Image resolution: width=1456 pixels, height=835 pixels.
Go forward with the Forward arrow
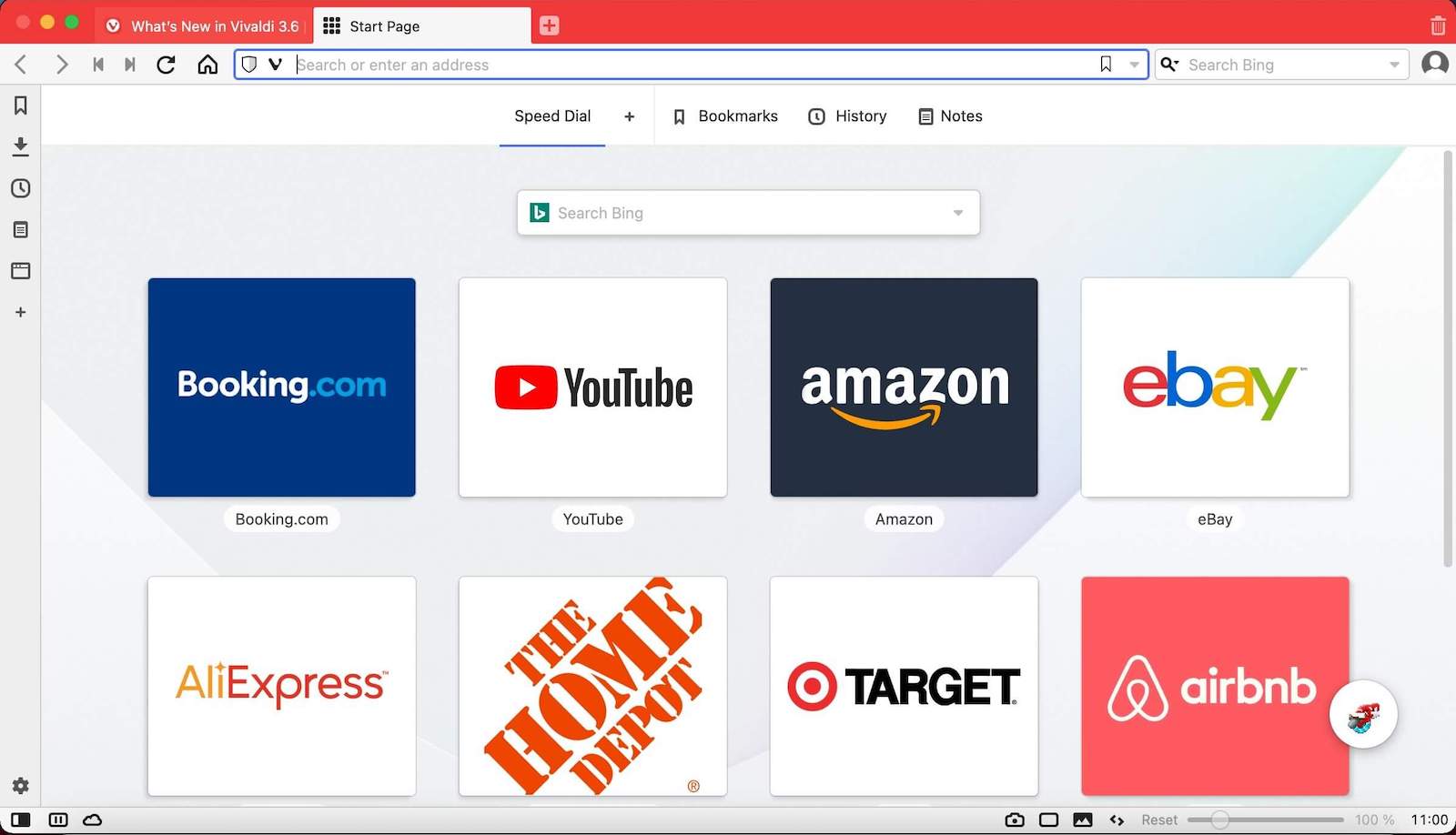click(61, 65)
